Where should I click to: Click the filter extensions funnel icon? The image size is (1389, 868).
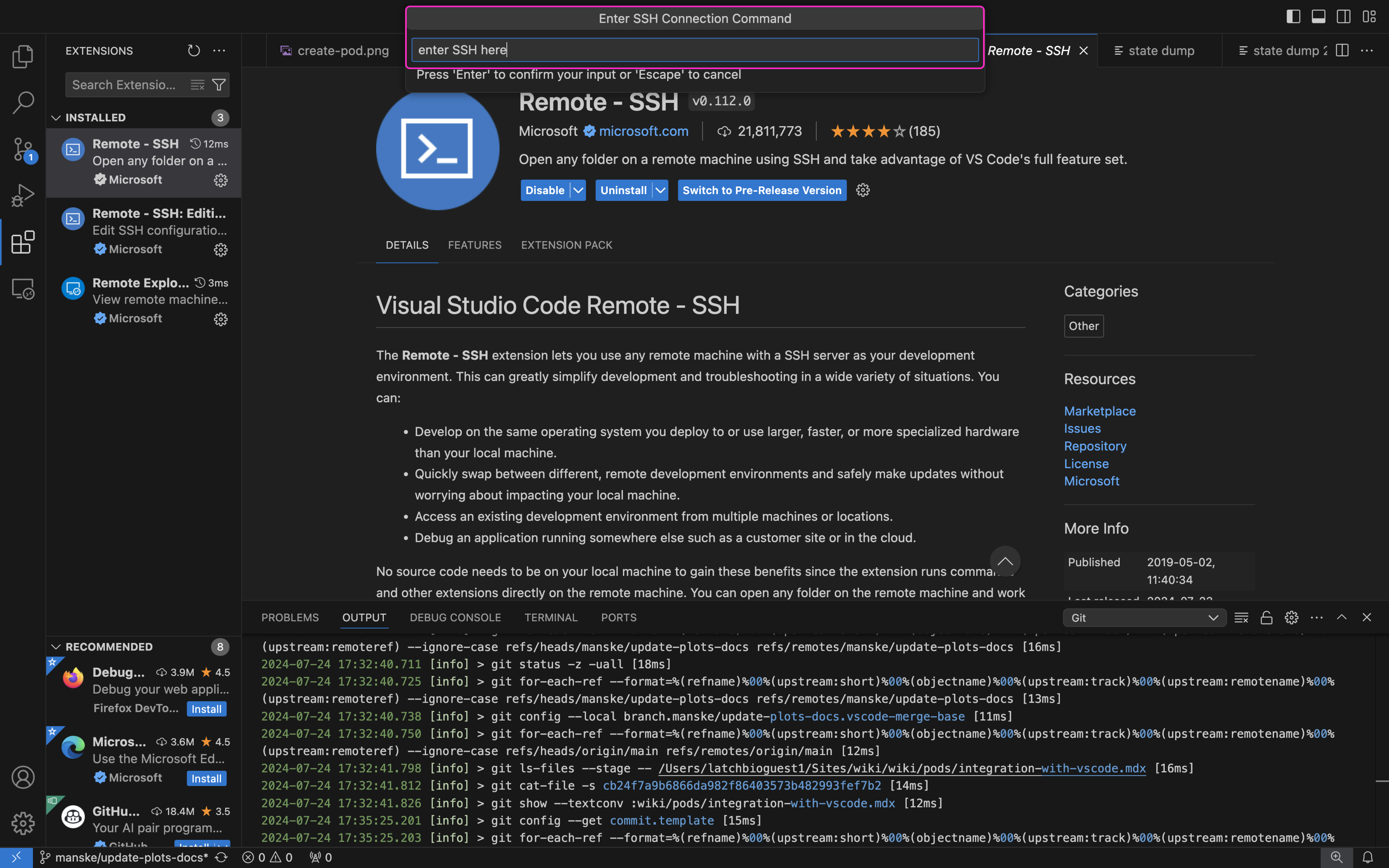pos(219,85)
